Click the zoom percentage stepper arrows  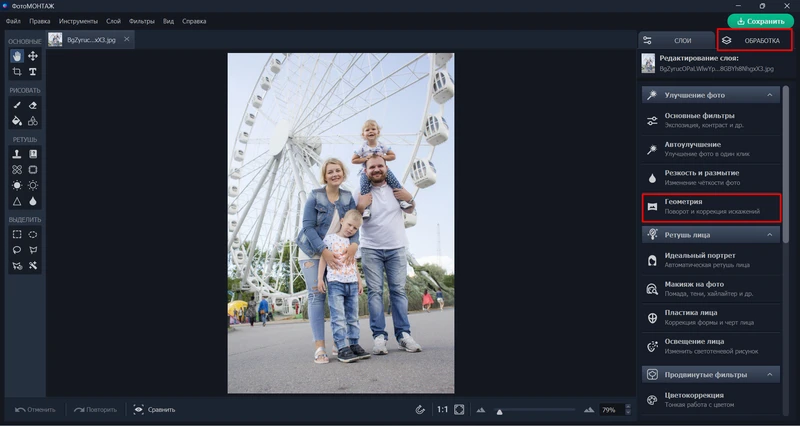[x=628, y=410]
